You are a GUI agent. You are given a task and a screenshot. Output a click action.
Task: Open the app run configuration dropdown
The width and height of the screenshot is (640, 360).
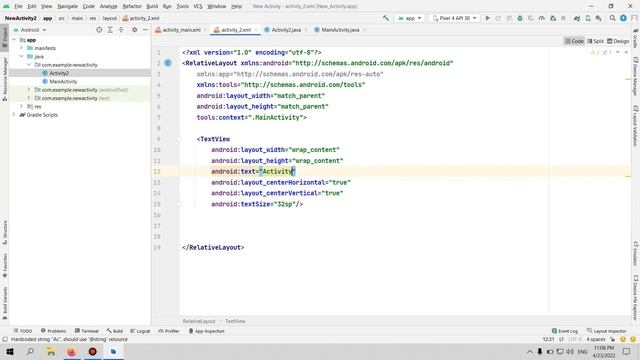coord(410,18)
